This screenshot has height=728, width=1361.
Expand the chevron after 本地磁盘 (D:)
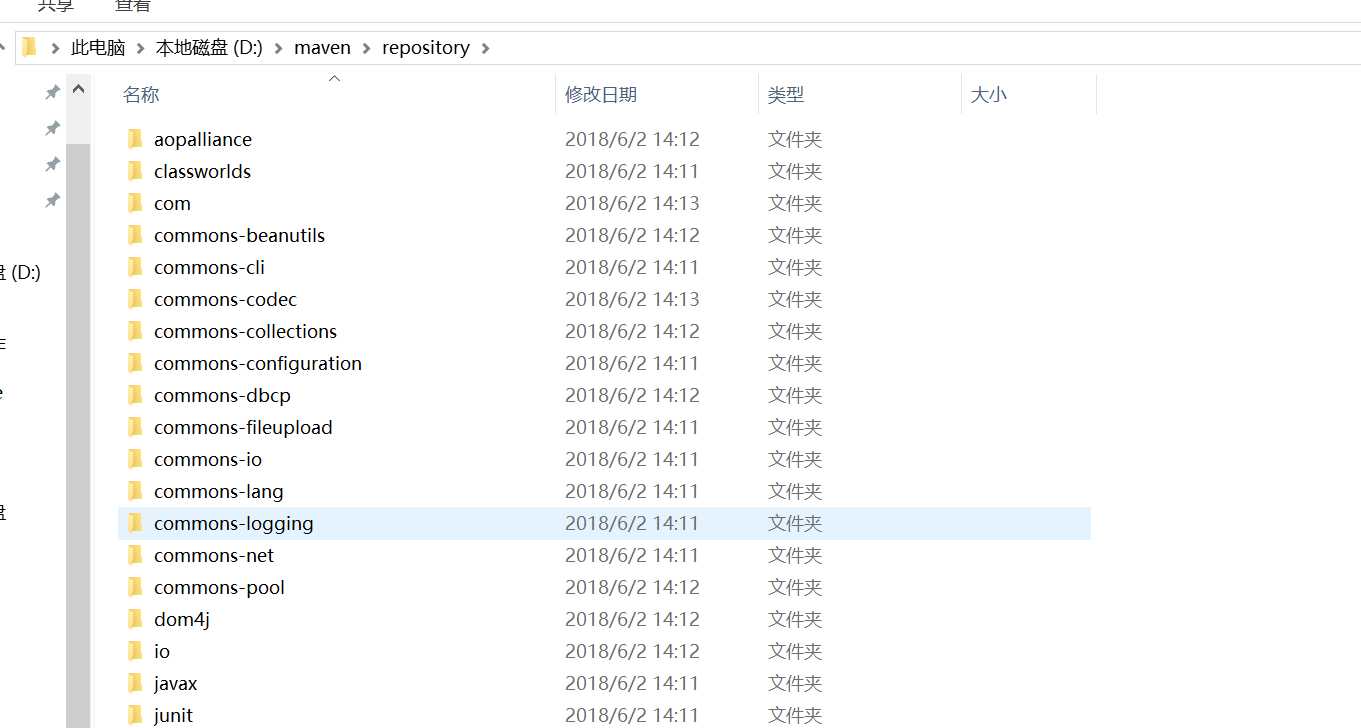pos(277,48)
